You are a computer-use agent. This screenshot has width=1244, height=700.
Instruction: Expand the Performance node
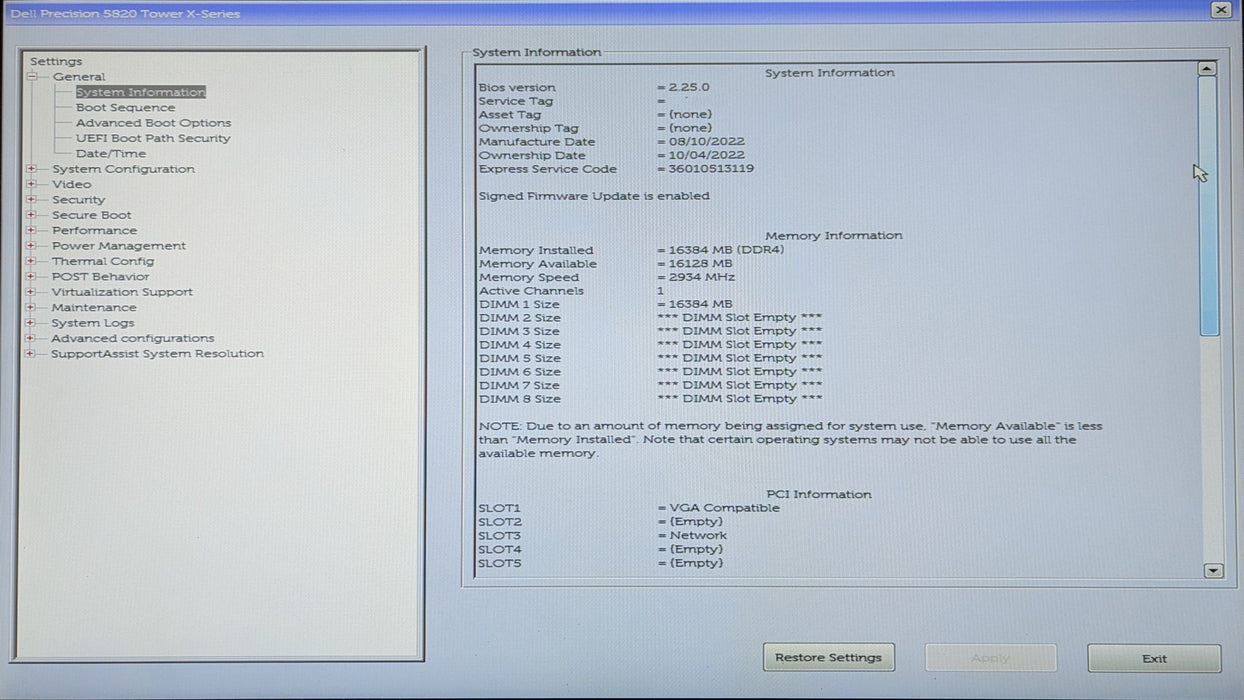point(31,230)
